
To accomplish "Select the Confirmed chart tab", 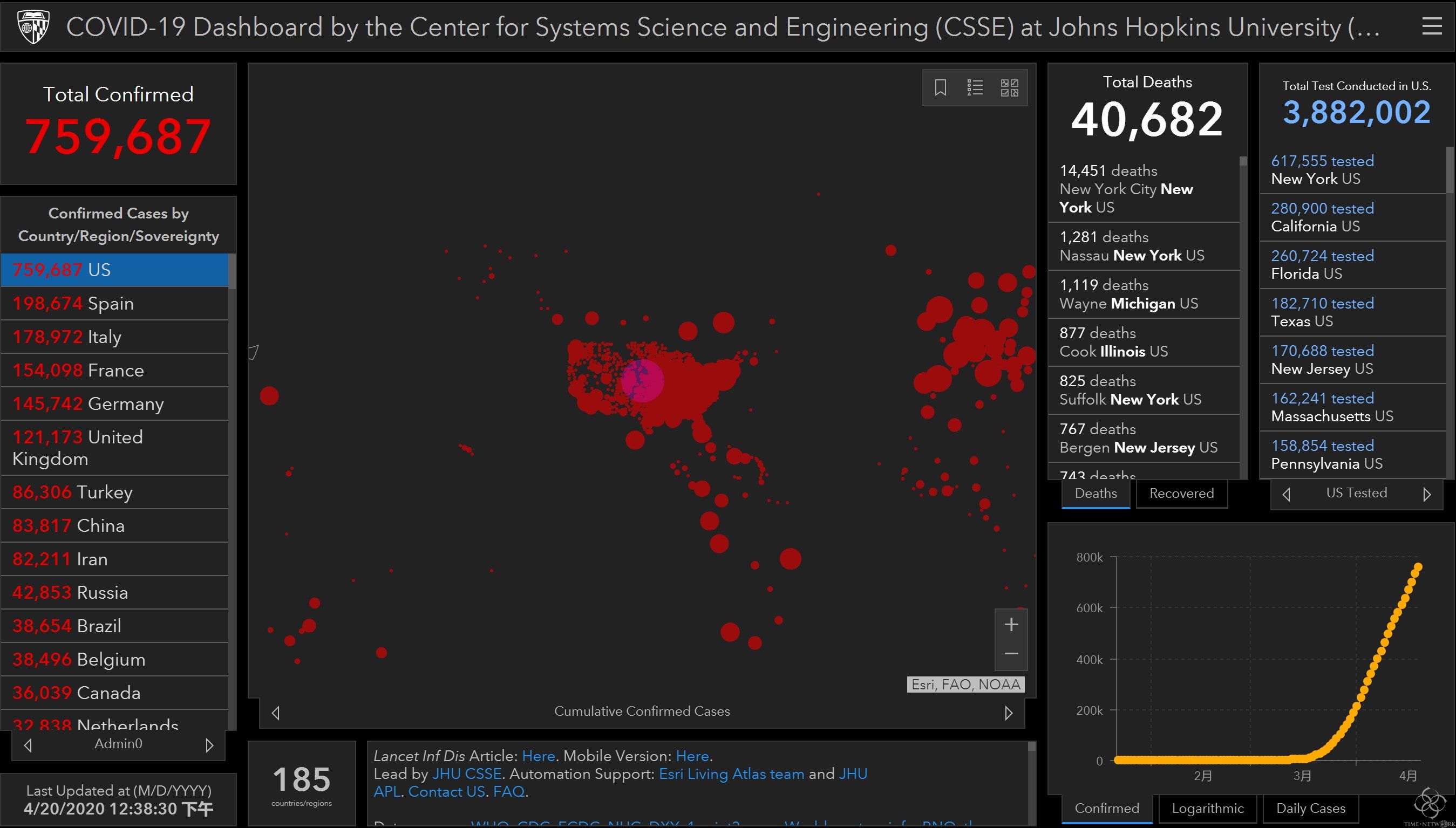I will click(1107, 809).
